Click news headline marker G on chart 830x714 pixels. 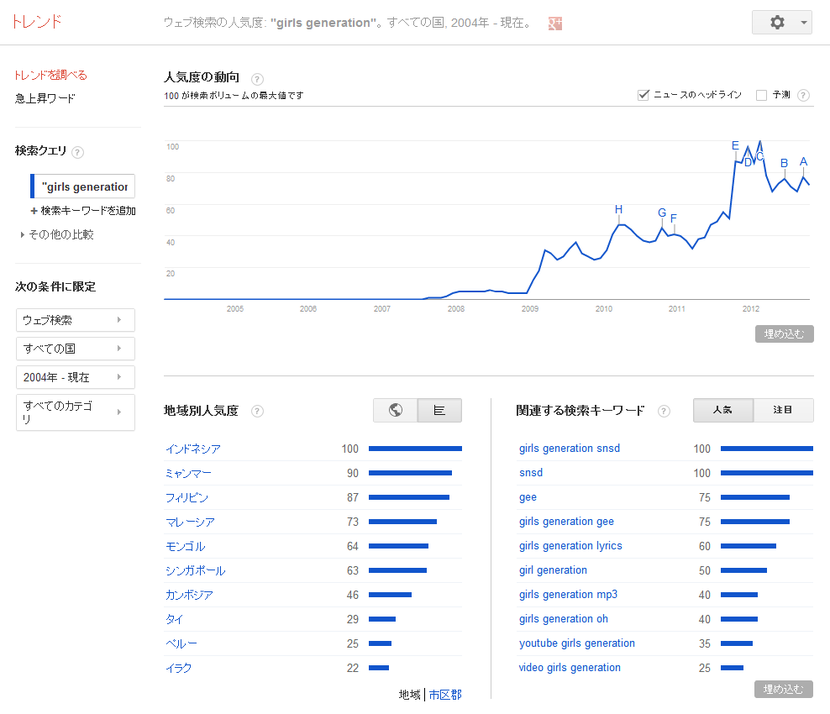(x=662, y=213)
